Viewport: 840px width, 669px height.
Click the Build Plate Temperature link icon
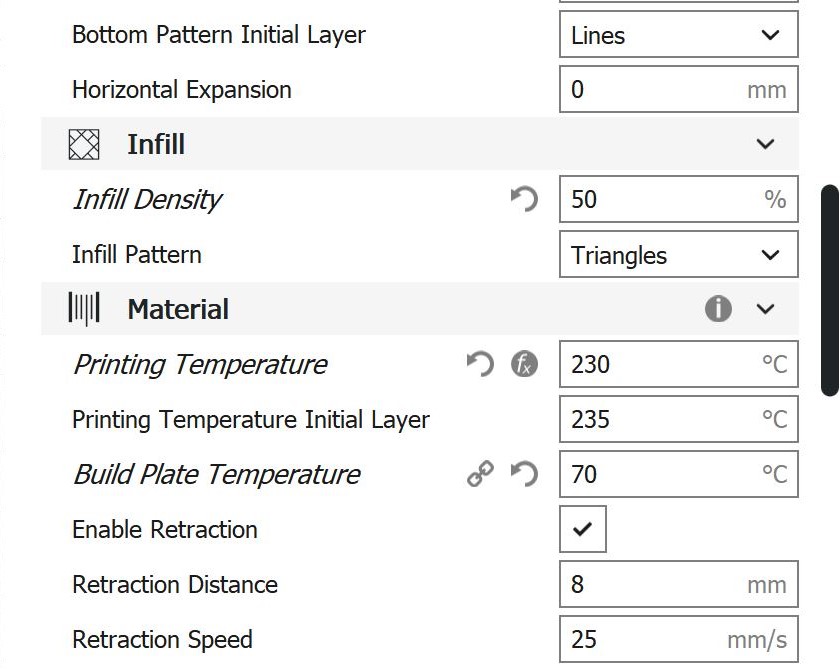481,474
